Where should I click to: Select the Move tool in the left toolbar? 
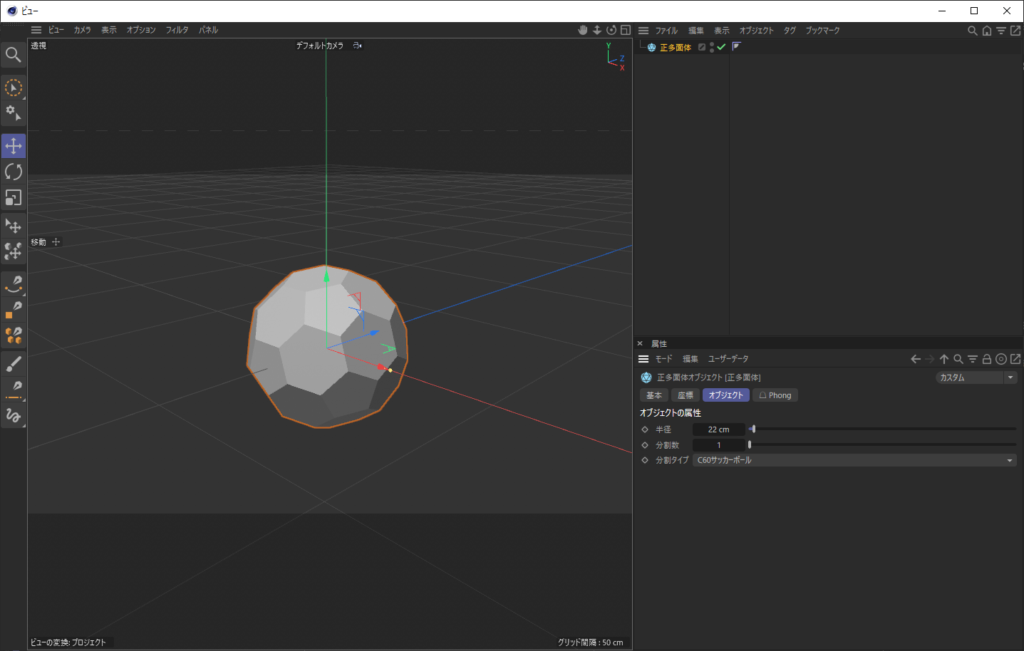pyautogui.click(x=14, y=146)
